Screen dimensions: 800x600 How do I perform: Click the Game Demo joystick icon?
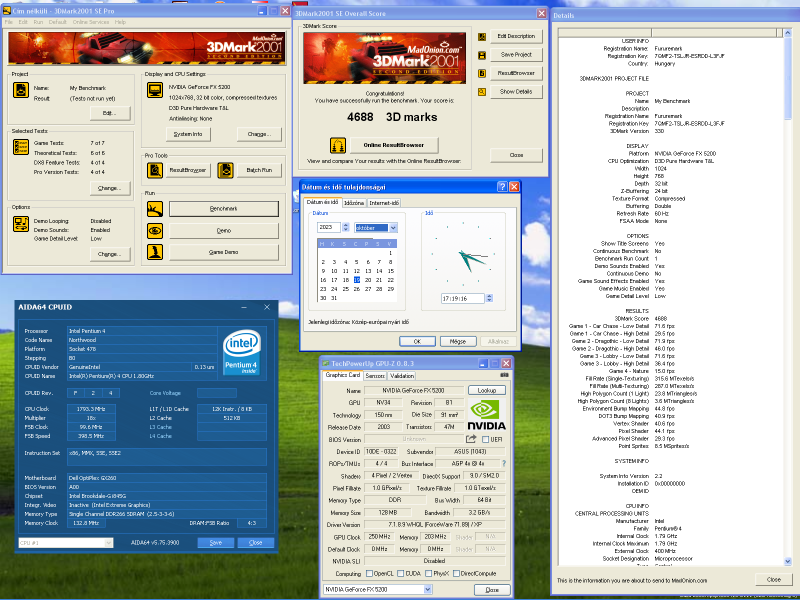155,252
